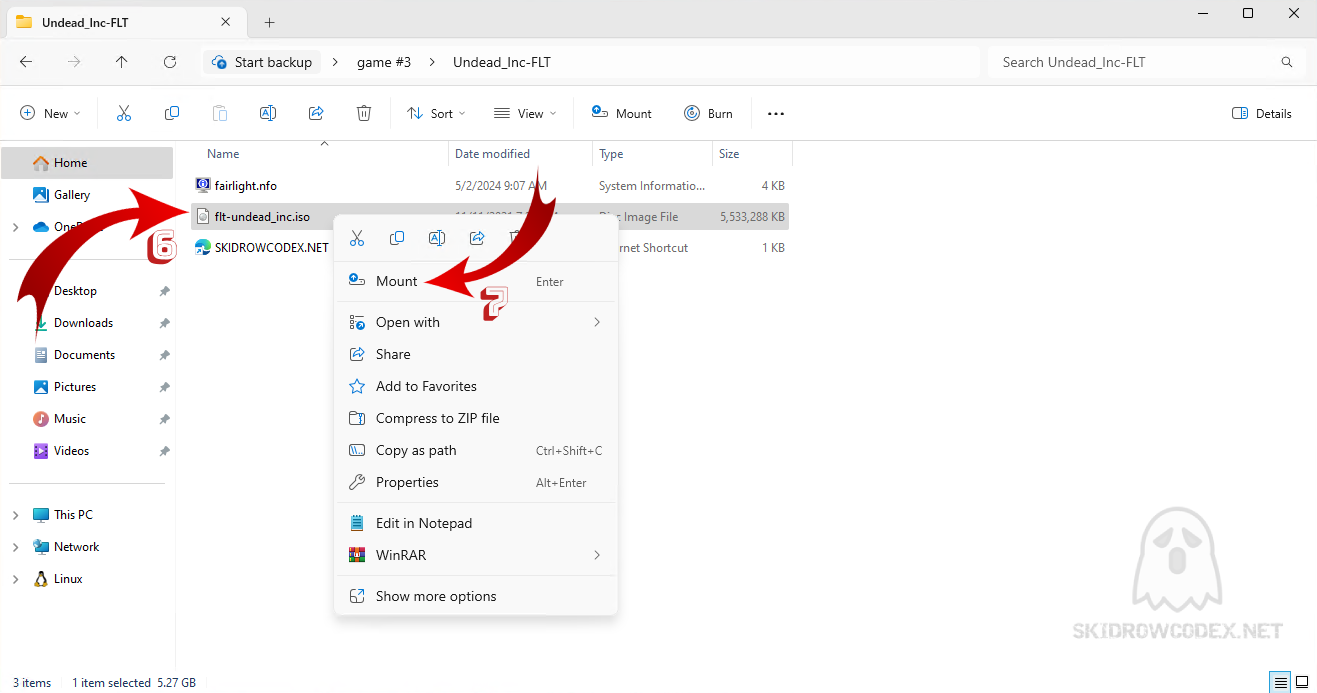Expand the Network tree node
The height and width of the screenshot is (693, 1317).
[15, 547]
